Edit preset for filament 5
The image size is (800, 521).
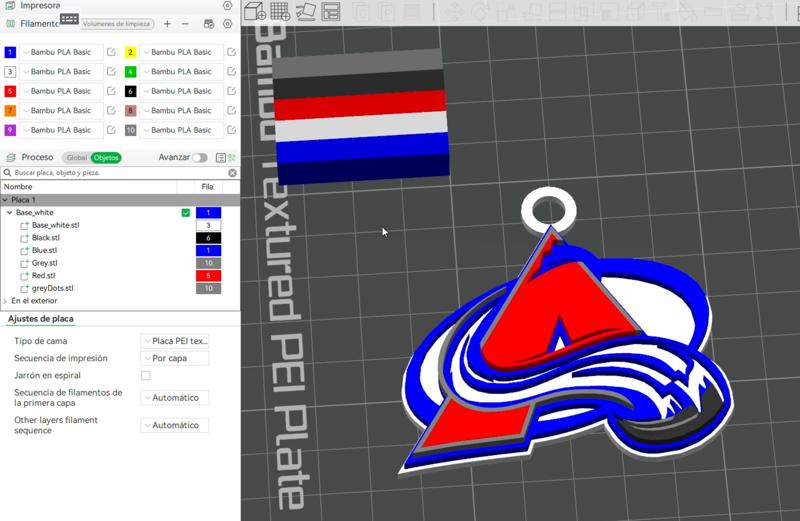coord(111,91)
